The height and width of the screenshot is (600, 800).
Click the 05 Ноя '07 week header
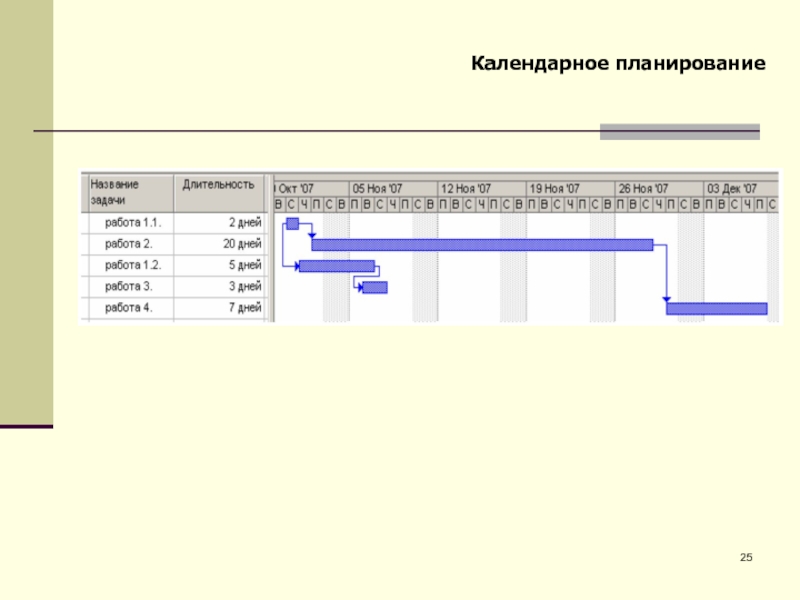[x=377, y=188]
